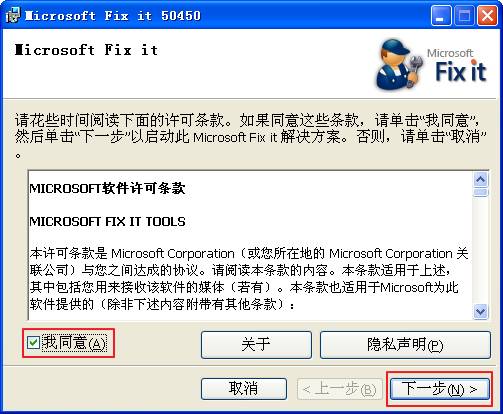The width and height of the screenshot is (503, 414).
Task: Click the 取消 button
Action: (x=244, y=389)
